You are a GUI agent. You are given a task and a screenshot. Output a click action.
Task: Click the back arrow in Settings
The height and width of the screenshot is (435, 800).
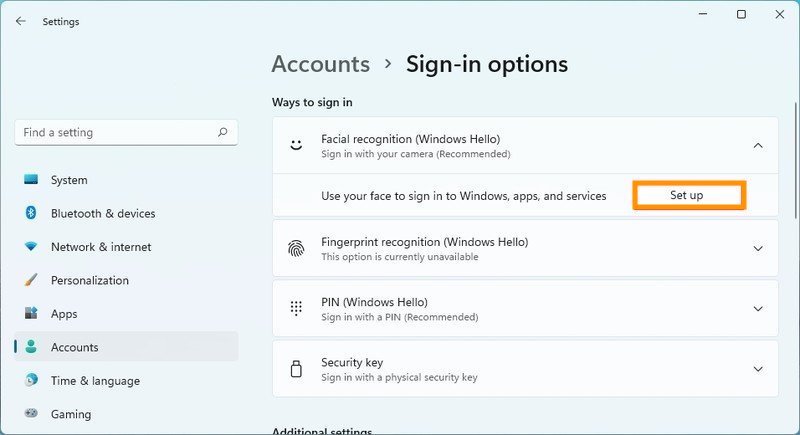tap(20, 21)
